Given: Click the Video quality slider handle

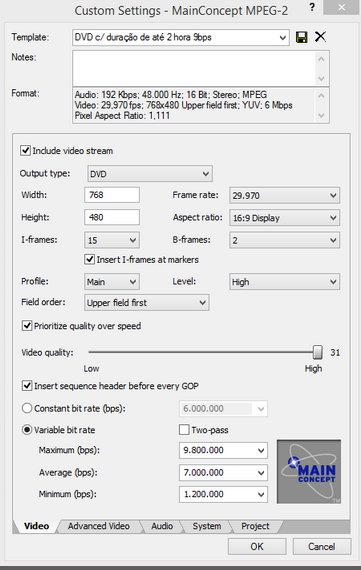Looking at the screenshot, I should point(318,352).
